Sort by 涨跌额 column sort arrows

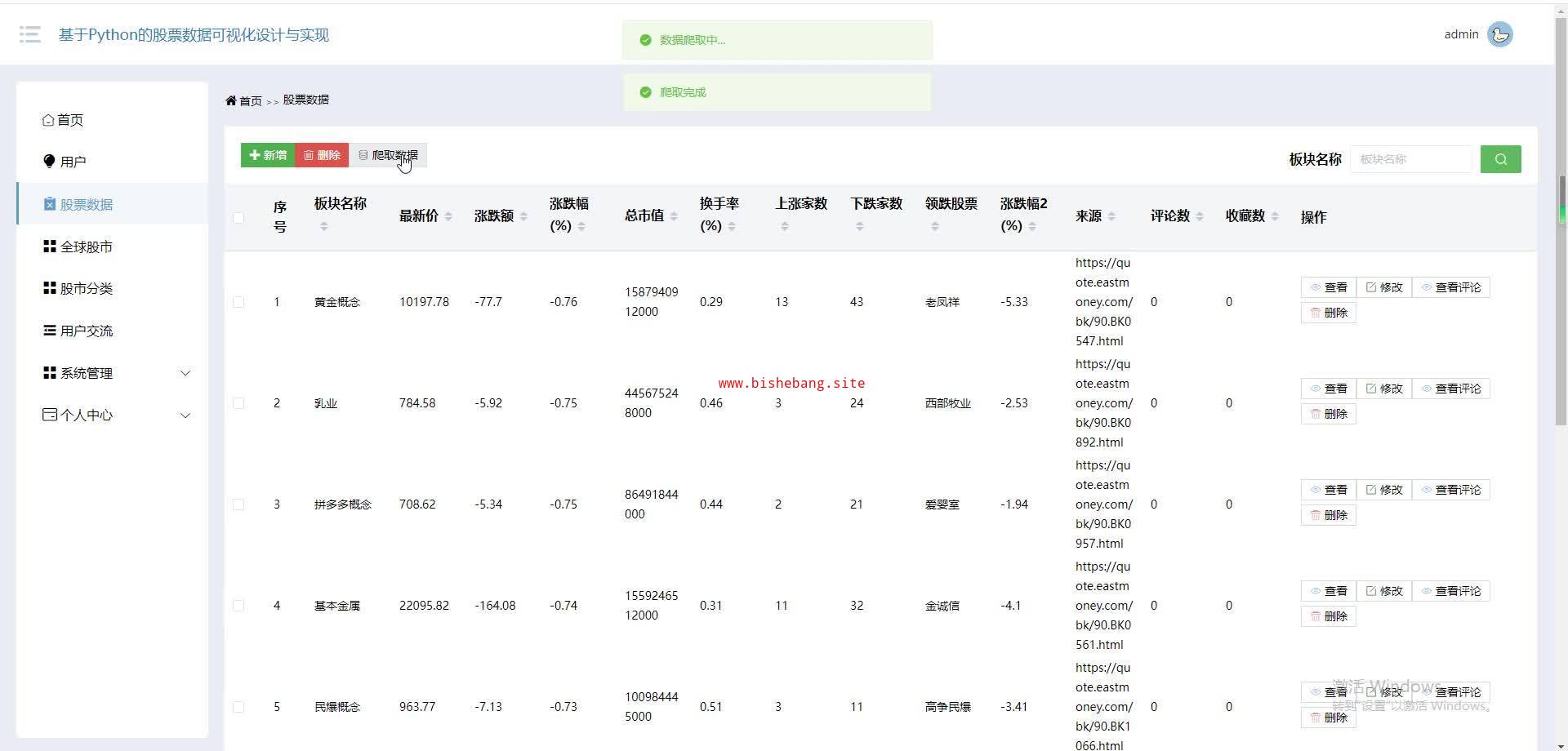523,216
